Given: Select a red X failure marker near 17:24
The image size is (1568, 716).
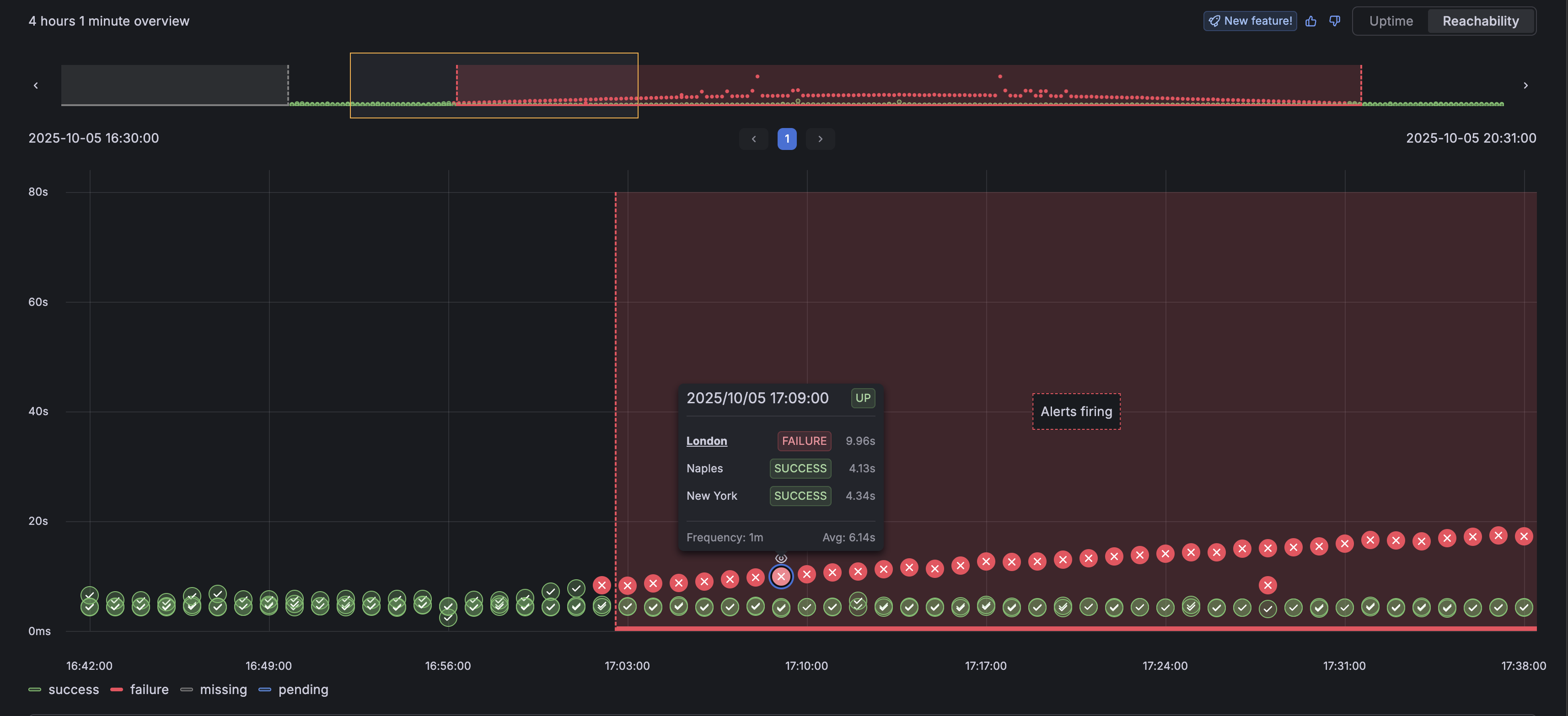Looking at the screenshot, I should point(1165,553).
